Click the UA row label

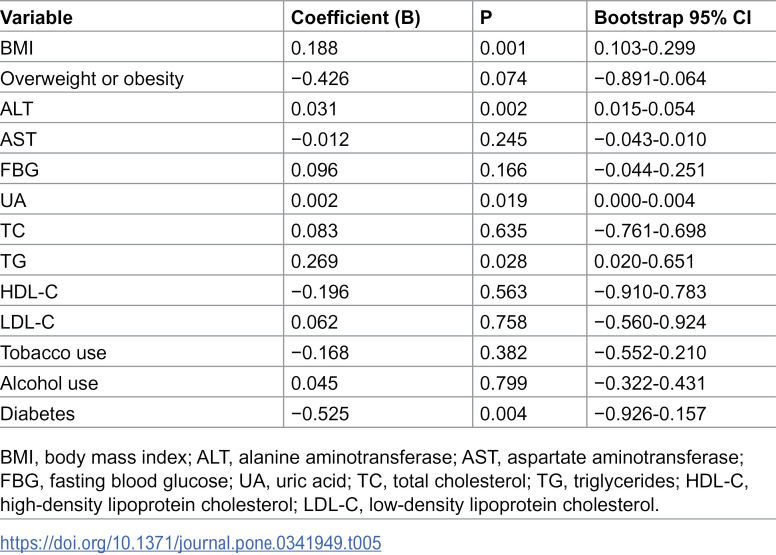tap(13, 201)
